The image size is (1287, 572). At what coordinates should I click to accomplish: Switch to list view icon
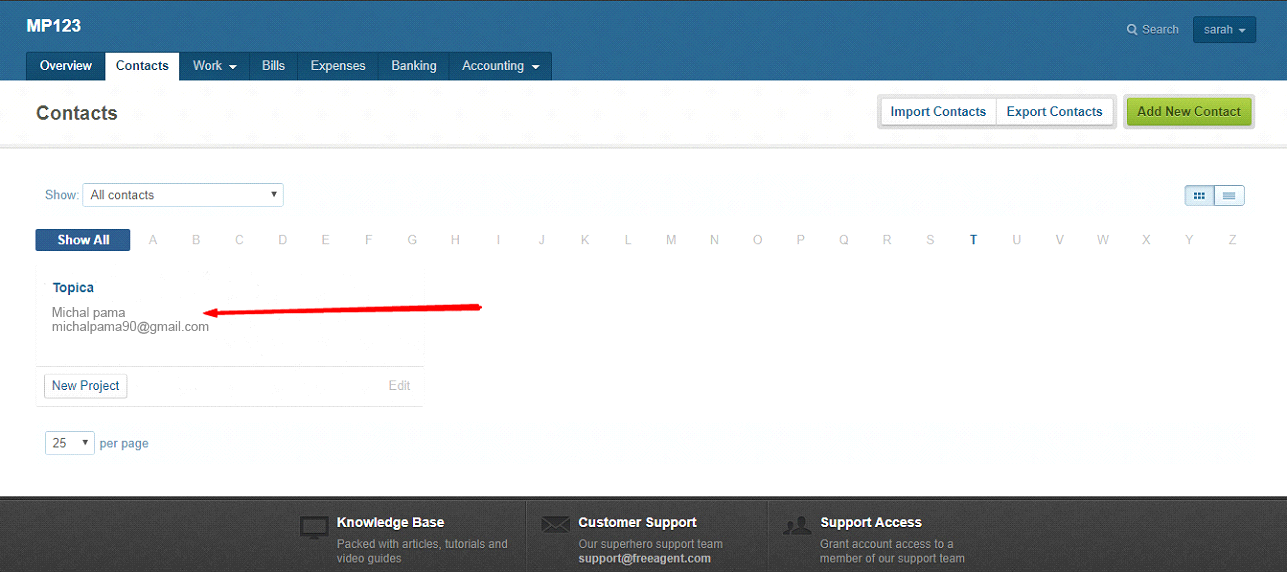coord(1229,196)
